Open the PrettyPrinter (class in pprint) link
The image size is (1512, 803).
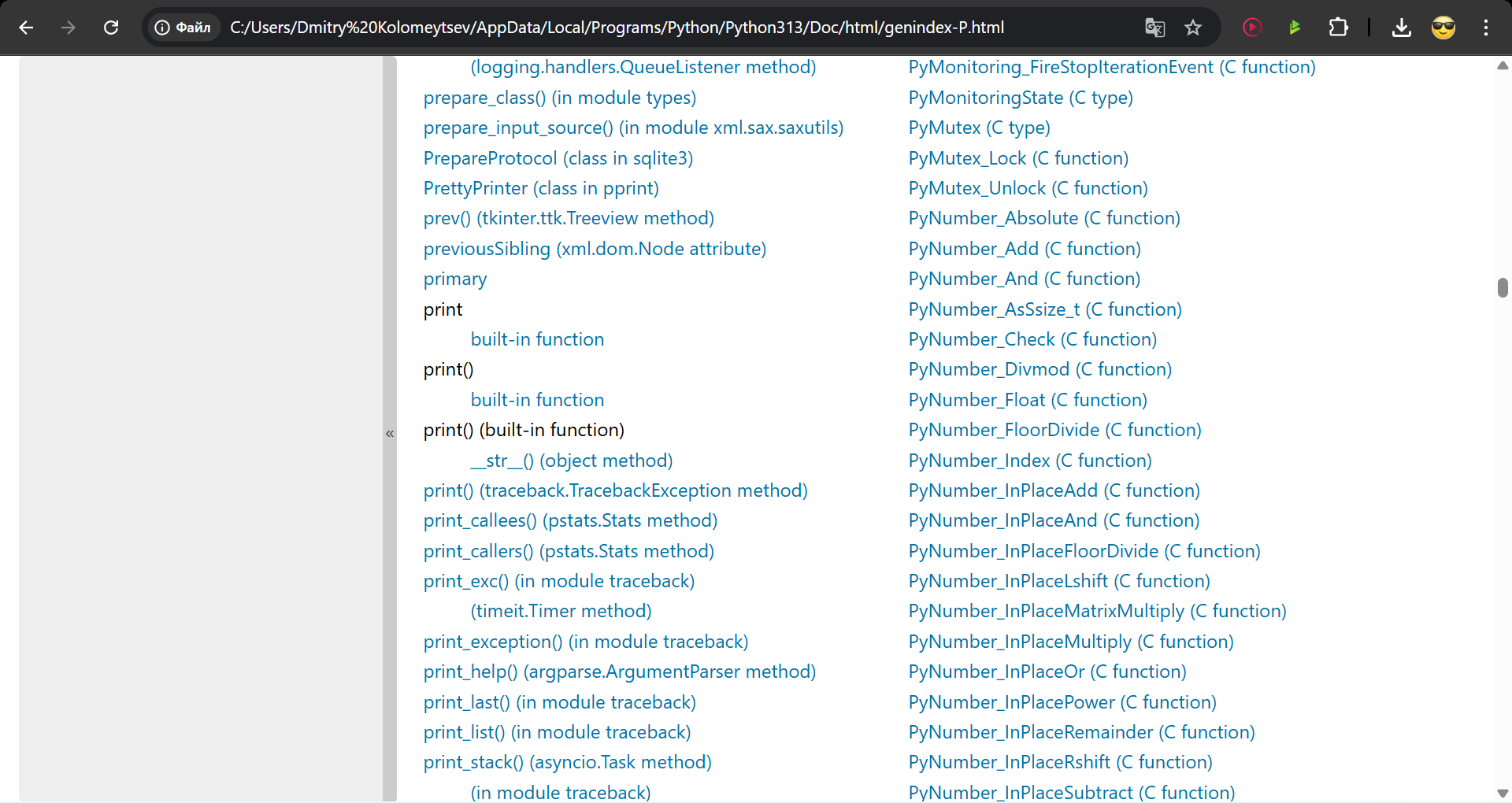coord(540,188)
